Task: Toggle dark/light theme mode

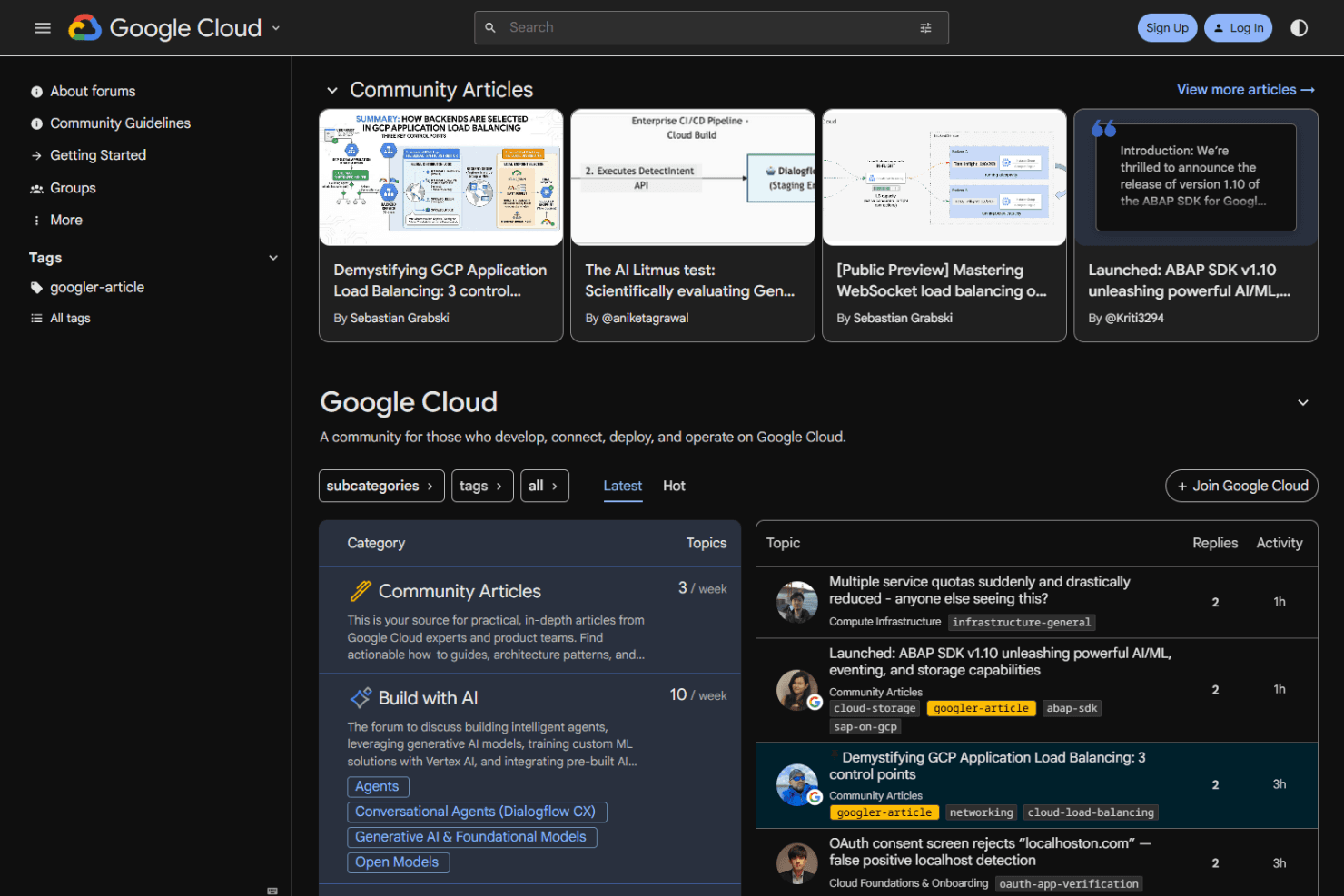Action: 1300,28
